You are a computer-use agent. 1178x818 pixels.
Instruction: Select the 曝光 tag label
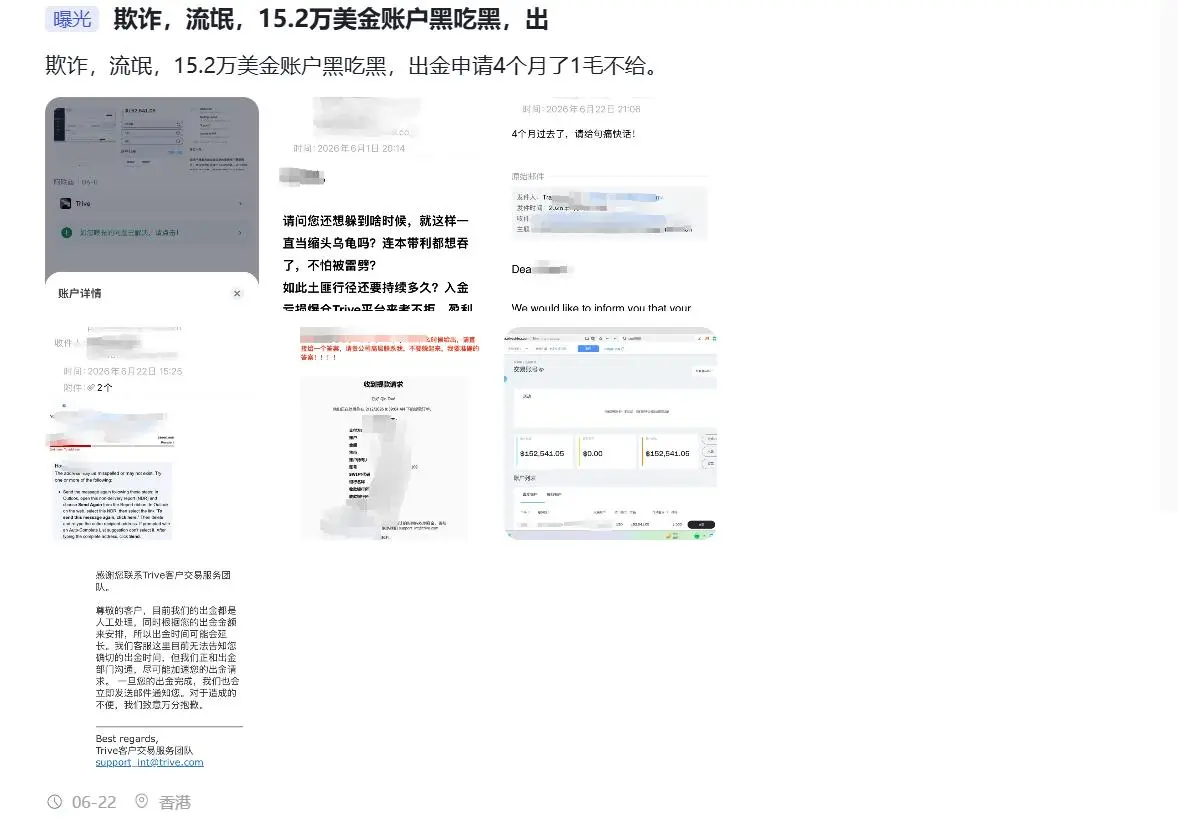coord(72,19)
